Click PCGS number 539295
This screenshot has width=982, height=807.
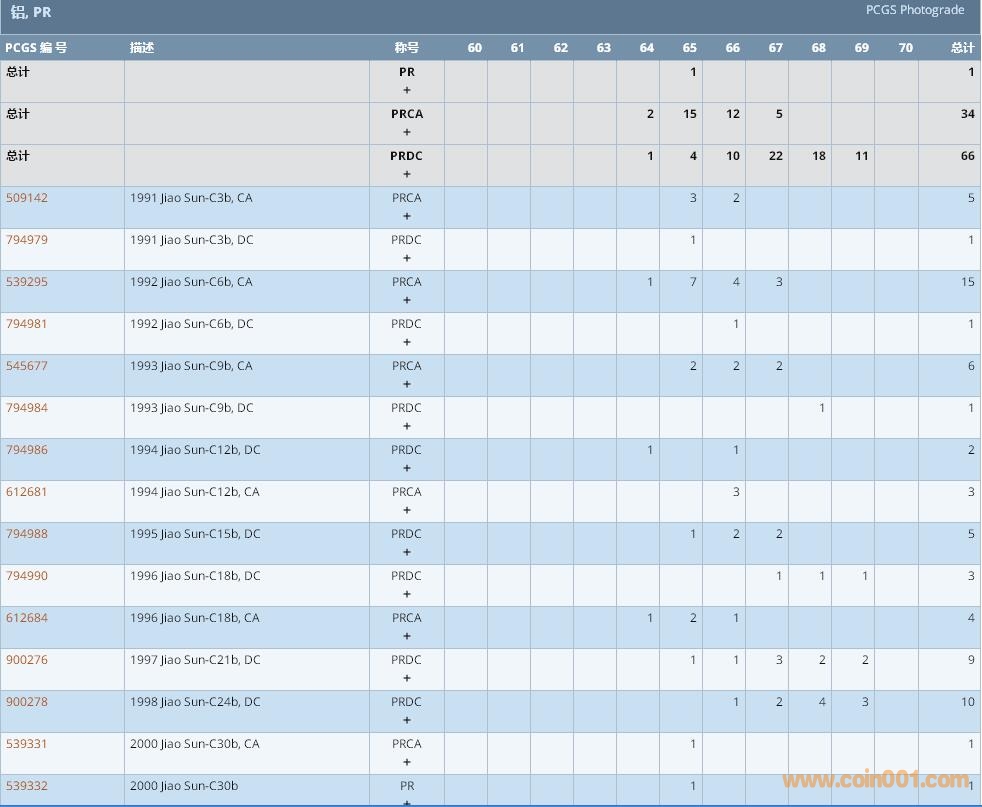pyautogui.click(x=27, y=282)
